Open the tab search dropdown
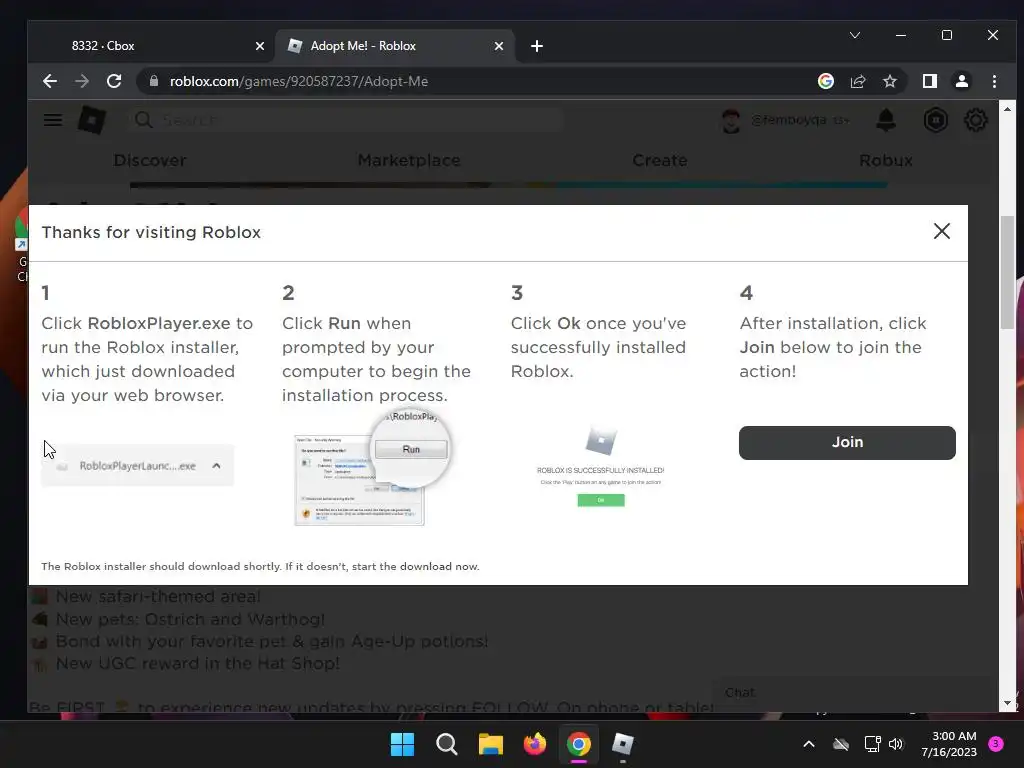Screen dimensions: 1024x768 point(854,35)
